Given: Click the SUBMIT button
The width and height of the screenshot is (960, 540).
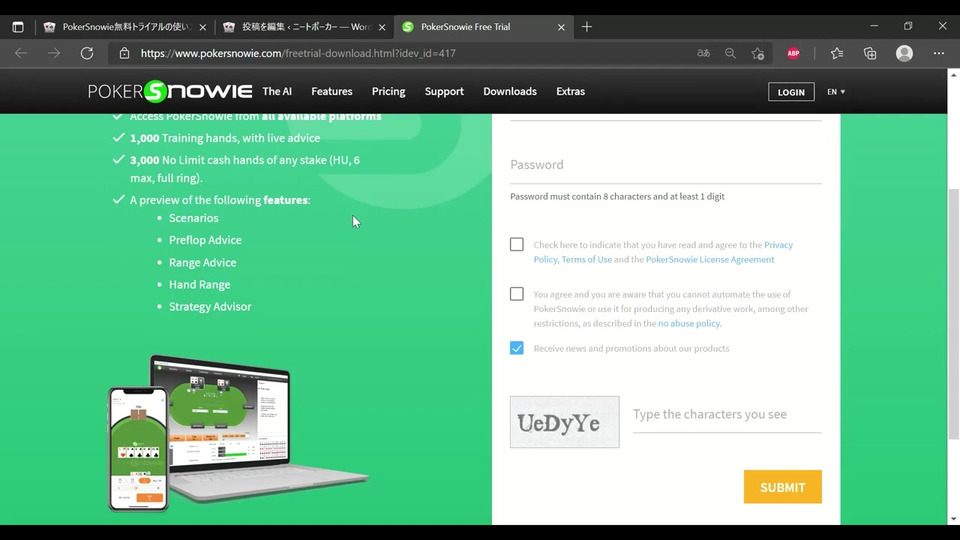Looking at the screenshot, I should point(782,487).
